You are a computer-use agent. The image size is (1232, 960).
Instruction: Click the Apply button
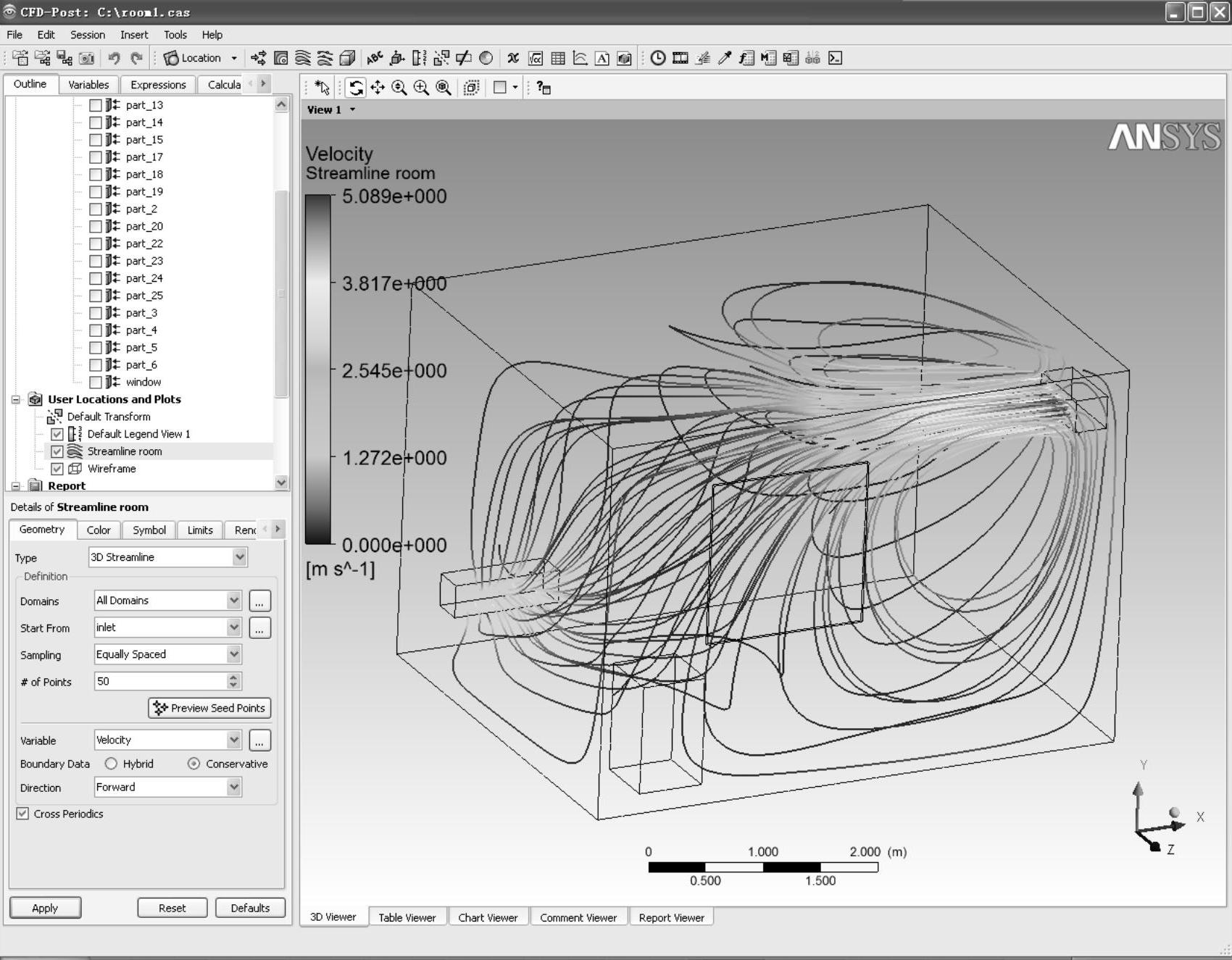pyautogui.click(x=45, y=908)
